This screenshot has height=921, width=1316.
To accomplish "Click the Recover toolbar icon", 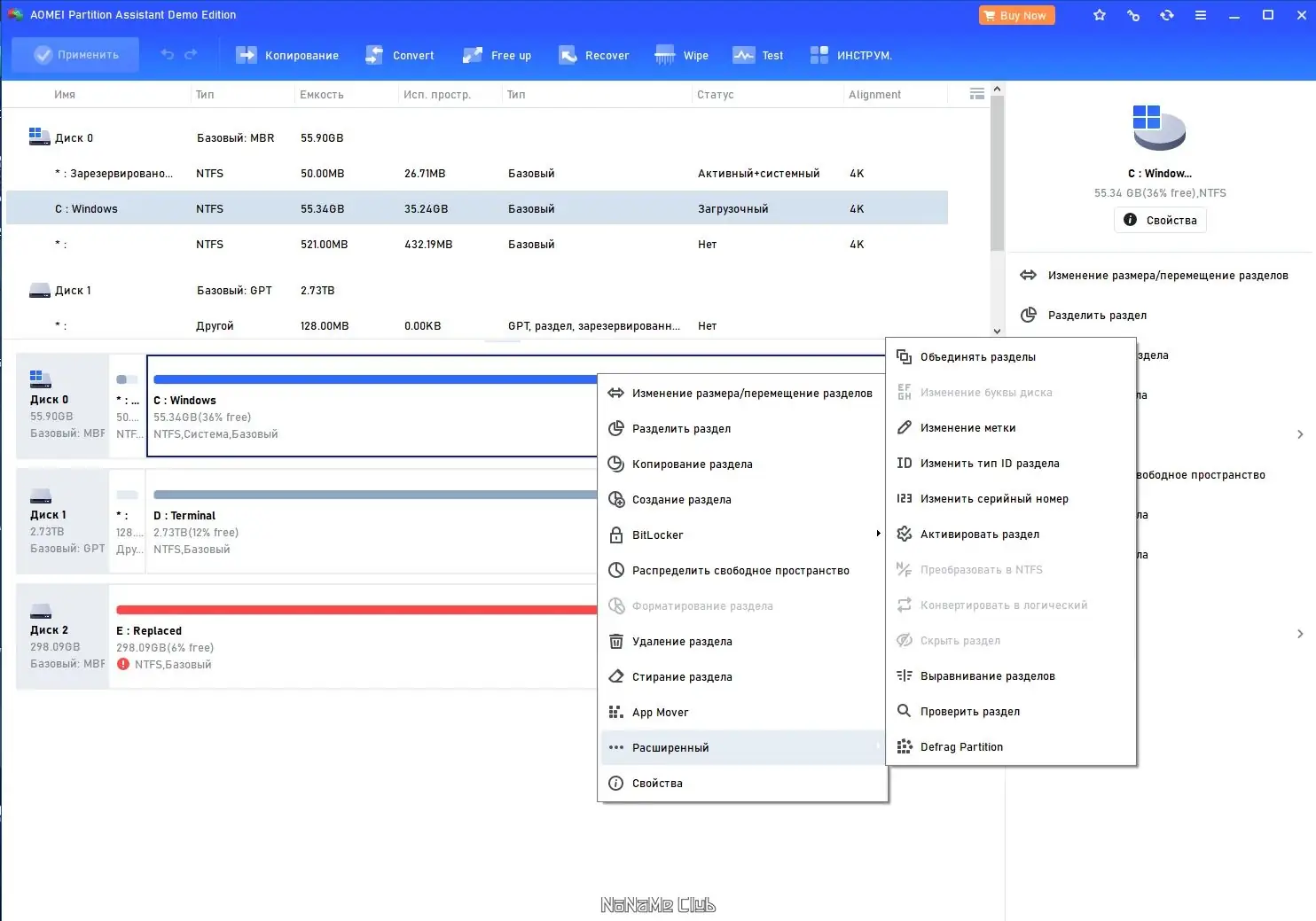I will (593, 55).
